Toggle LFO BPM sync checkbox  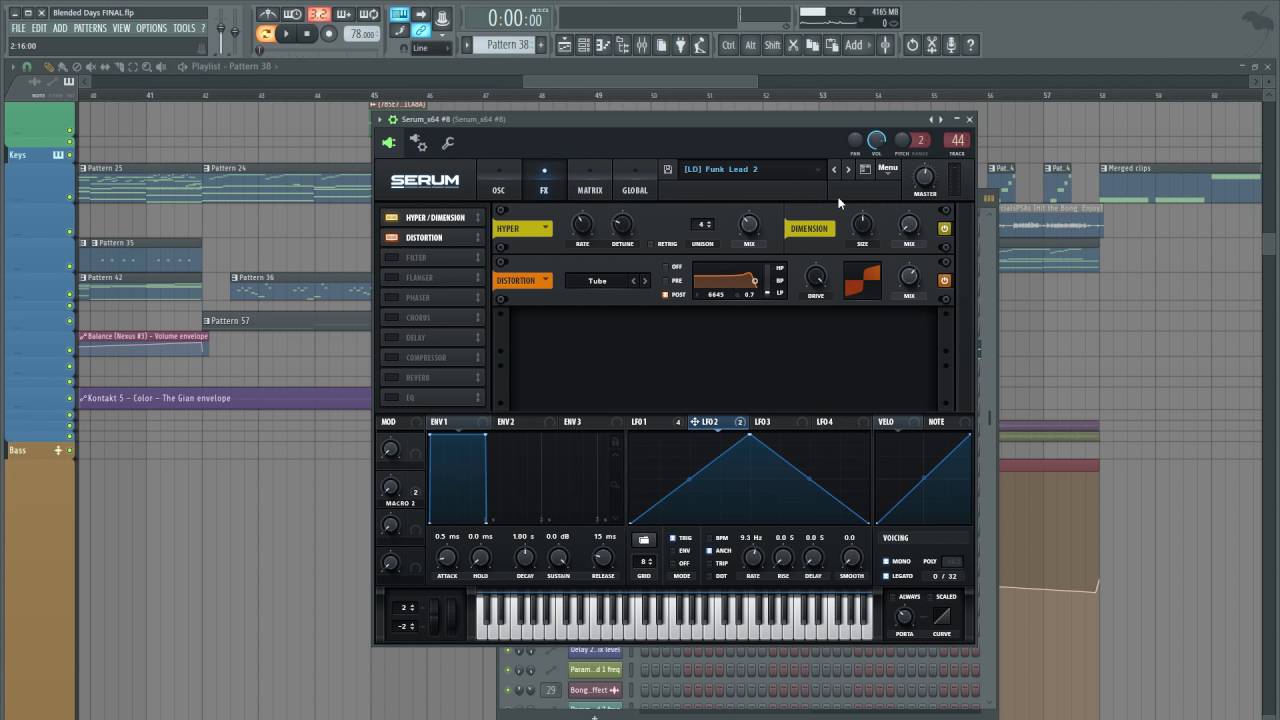pos(709,538)
